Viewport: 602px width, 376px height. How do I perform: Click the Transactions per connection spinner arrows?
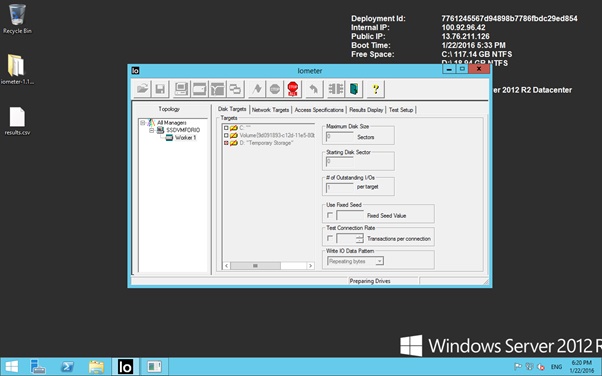coord(359,239)
